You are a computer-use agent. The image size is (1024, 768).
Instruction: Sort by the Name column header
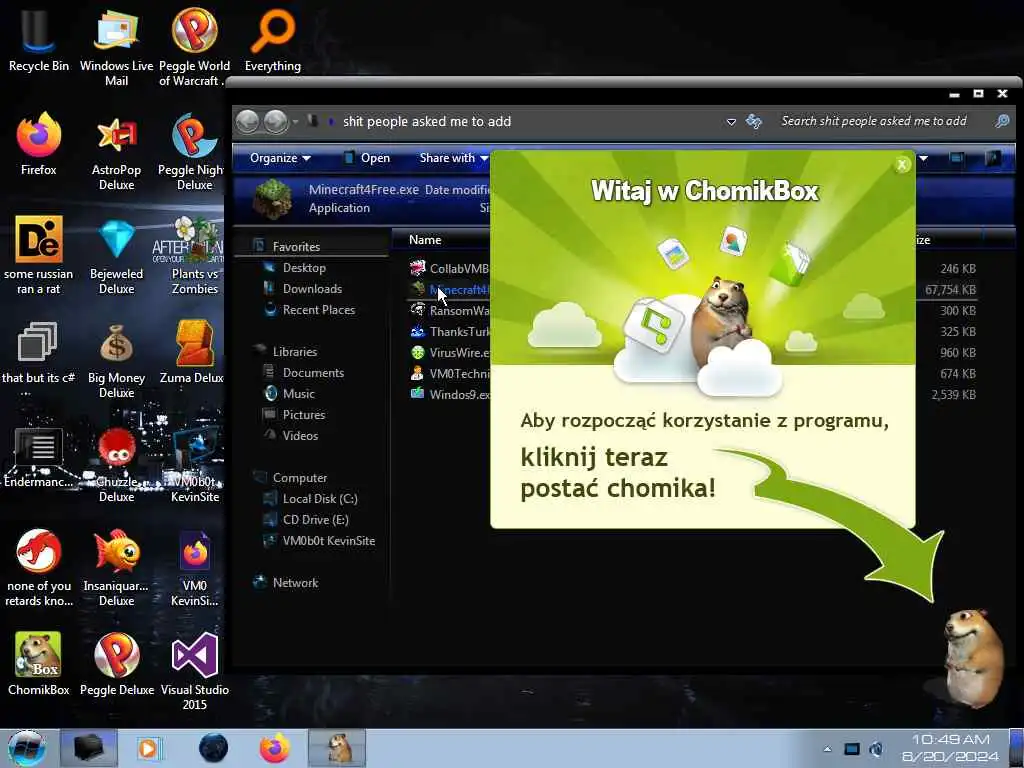[425, 240]
